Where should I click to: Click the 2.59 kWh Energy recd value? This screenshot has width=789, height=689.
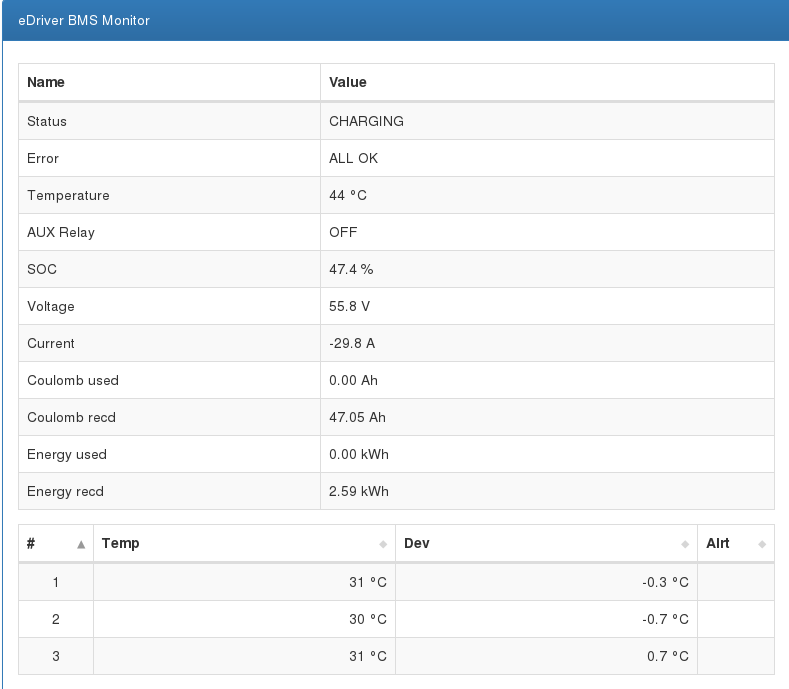pos(359,491)
